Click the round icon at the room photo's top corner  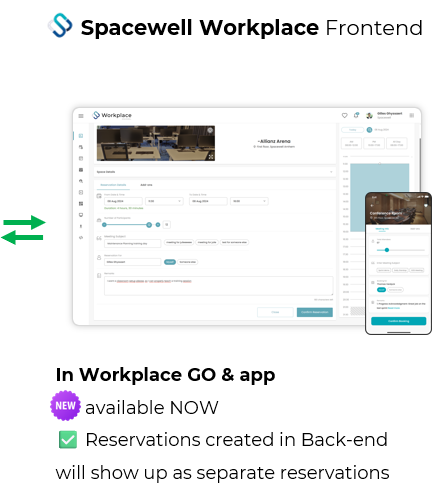(210, 130)
